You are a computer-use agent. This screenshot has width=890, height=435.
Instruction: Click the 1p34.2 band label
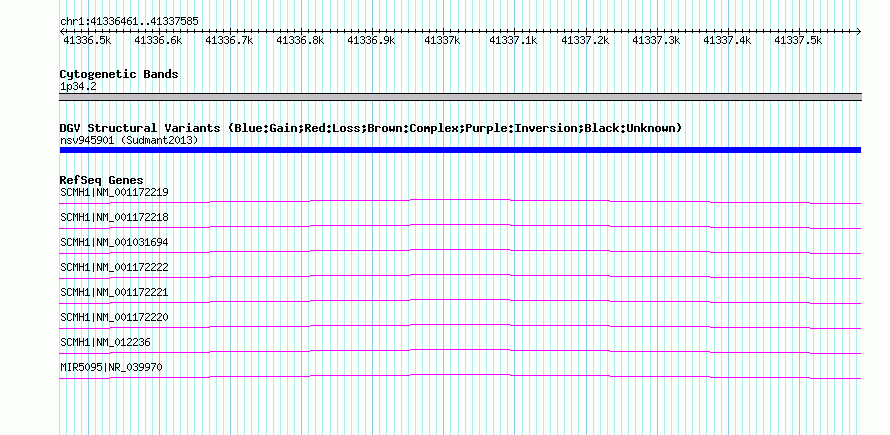point(78,87)
